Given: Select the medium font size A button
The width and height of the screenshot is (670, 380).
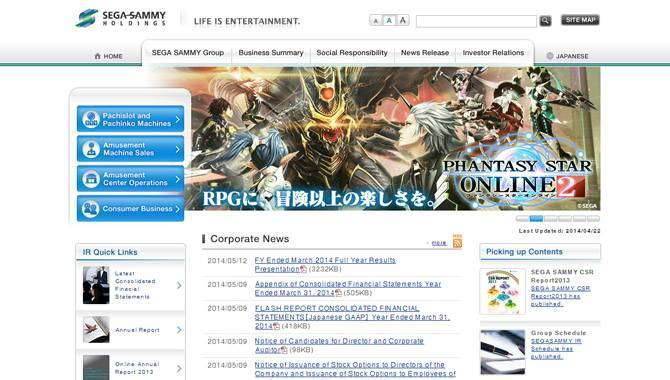Looking at the screenshot, I should click(389, 20).
